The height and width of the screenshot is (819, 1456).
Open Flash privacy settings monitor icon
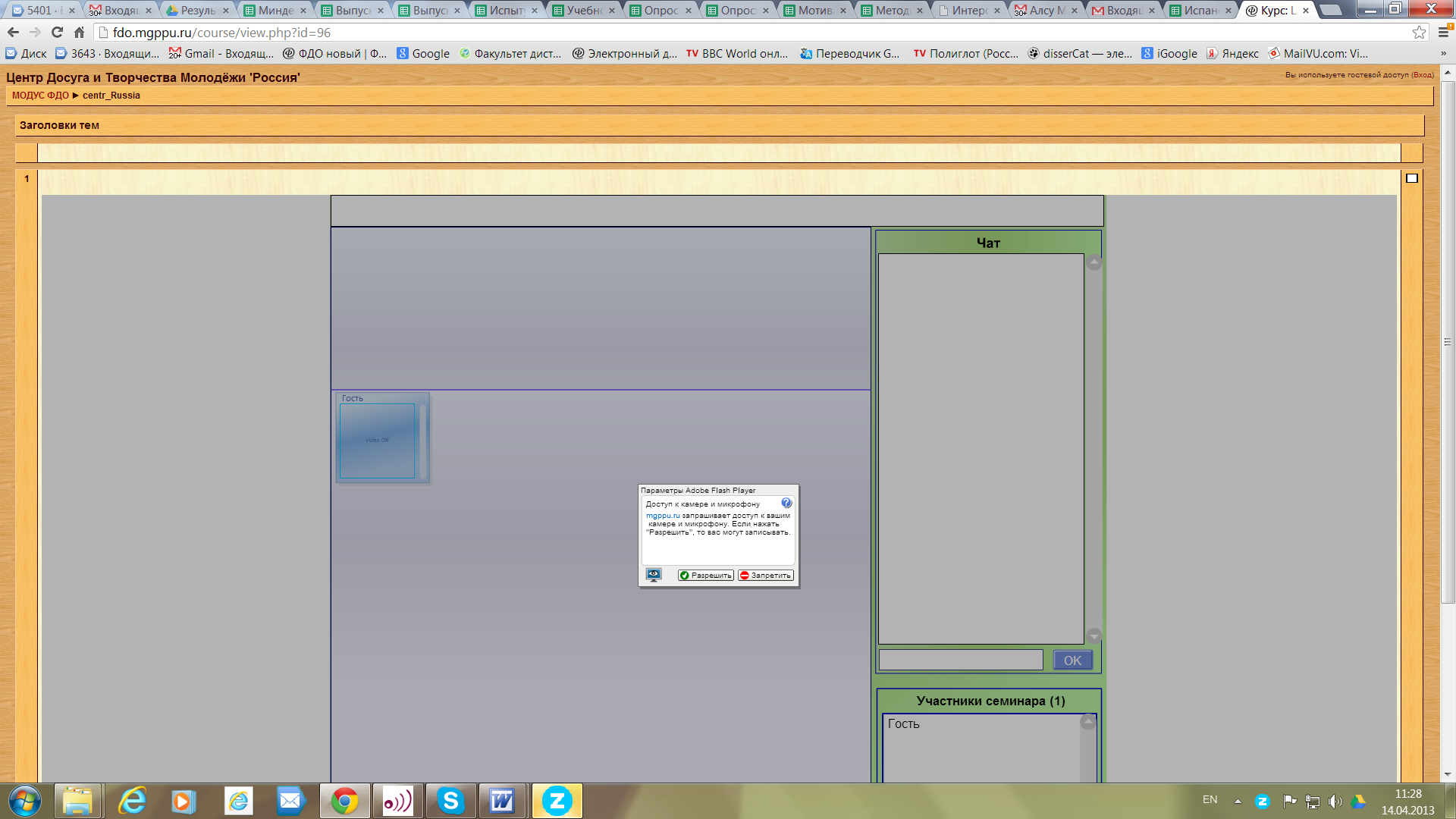(x=654, y=575)
